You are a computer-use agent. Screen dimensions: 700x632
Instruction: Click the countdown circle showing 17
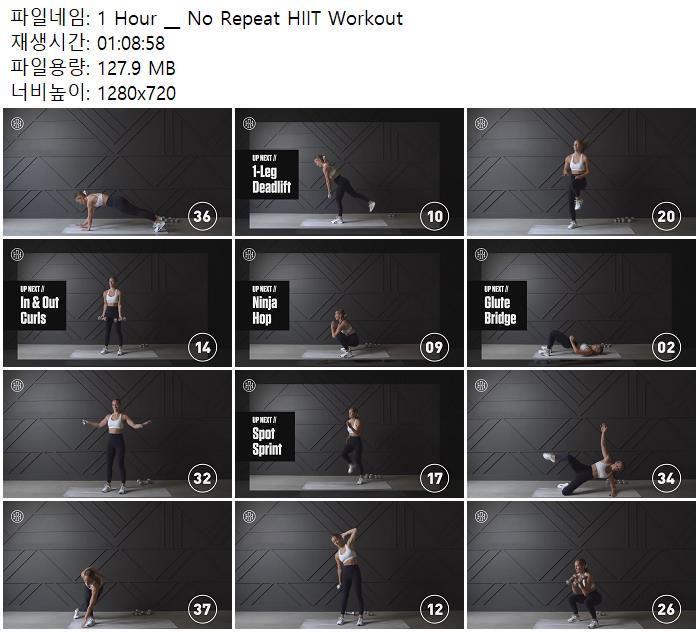434,478
